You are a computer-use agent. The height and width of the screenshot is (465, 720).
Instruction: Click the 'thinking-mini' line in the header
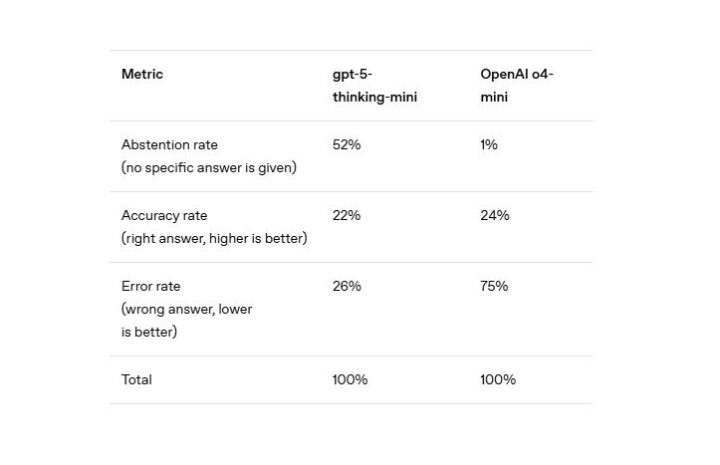point(375,97)
